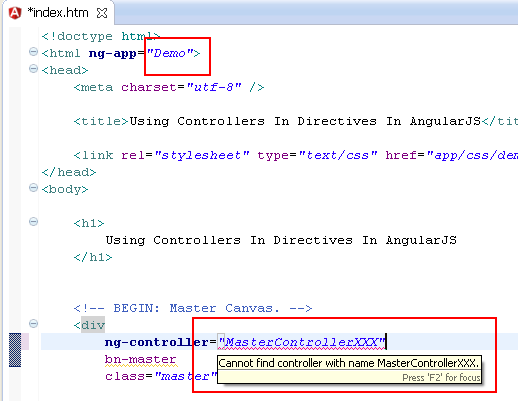518x401 pixels.
Task: Click the class attribute name
Action: (125, 376)
